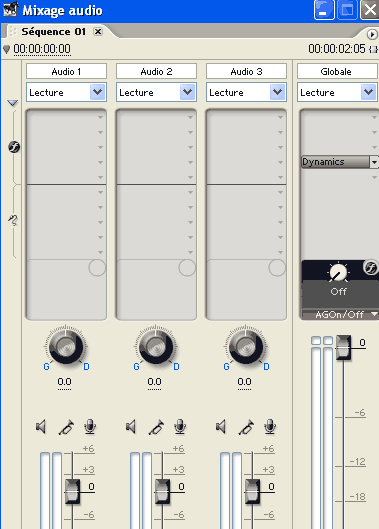Click Audio 3 pan value 0.0
The height and width of the screenshot is (529, 379).
coord(244,382)
